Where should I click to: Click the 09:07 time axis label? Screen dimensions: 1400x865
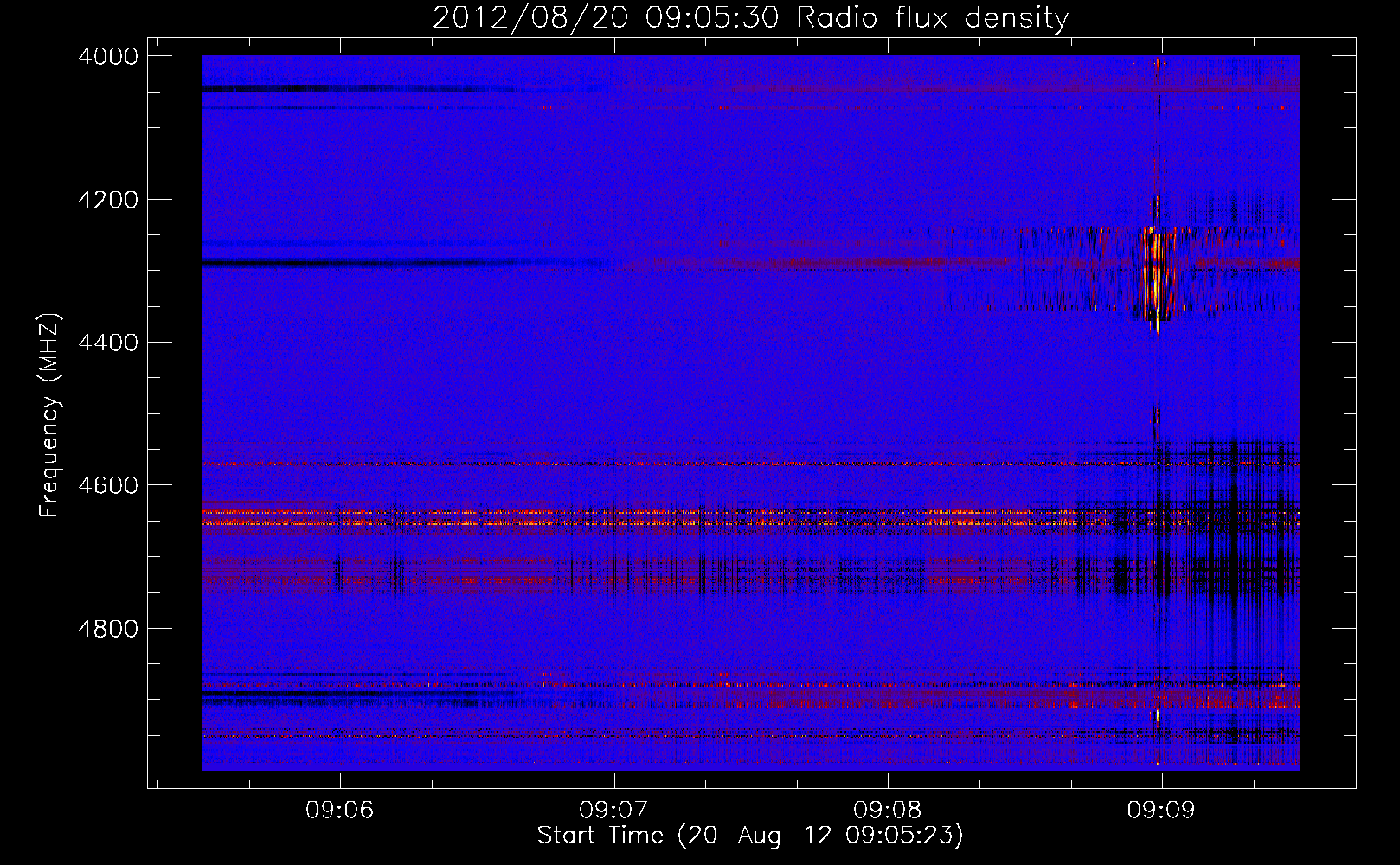click(x=613, y=811)
